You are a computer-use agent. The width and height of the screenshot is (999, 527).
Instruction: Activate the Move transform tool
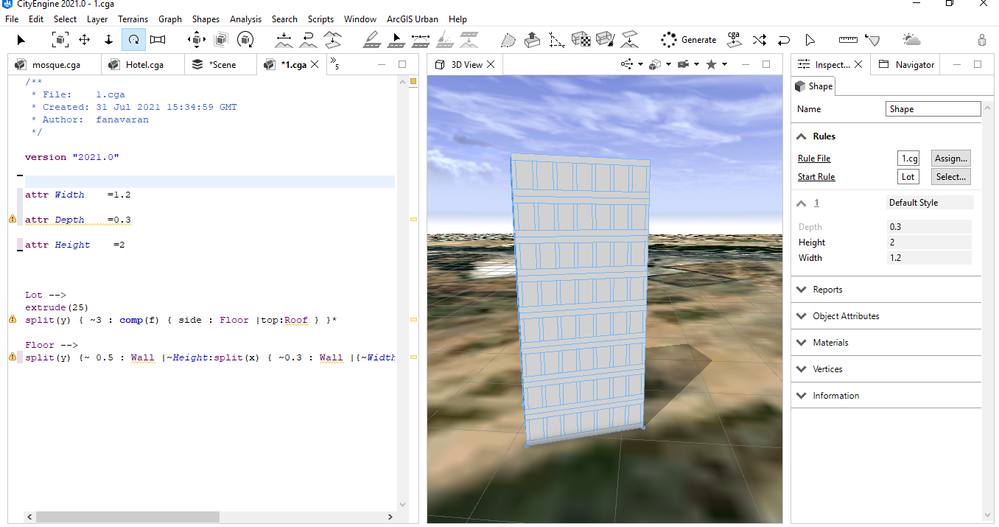coord(196,40)
